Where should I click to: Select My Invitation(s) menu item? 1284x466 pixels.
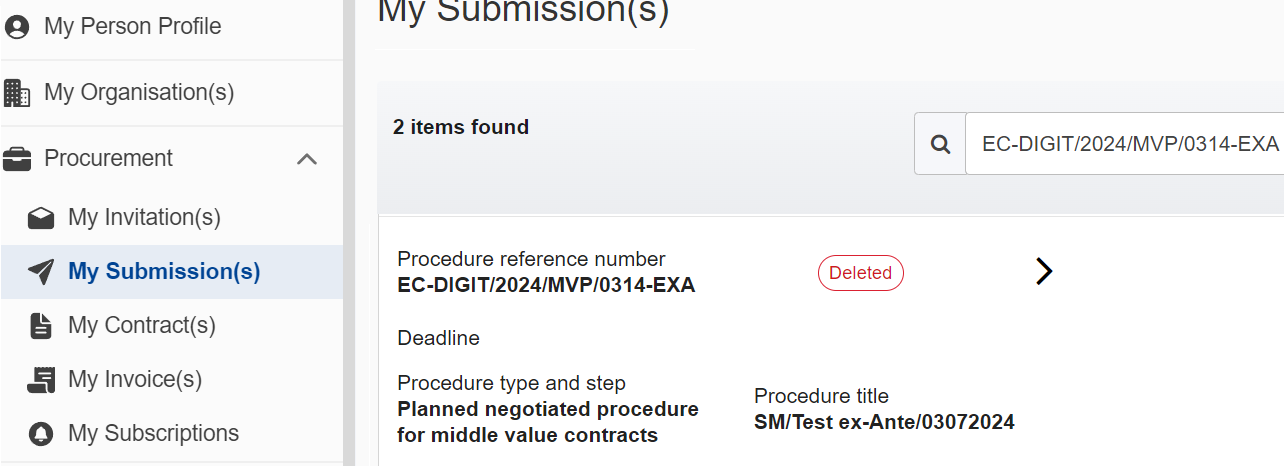pos(144,218)
